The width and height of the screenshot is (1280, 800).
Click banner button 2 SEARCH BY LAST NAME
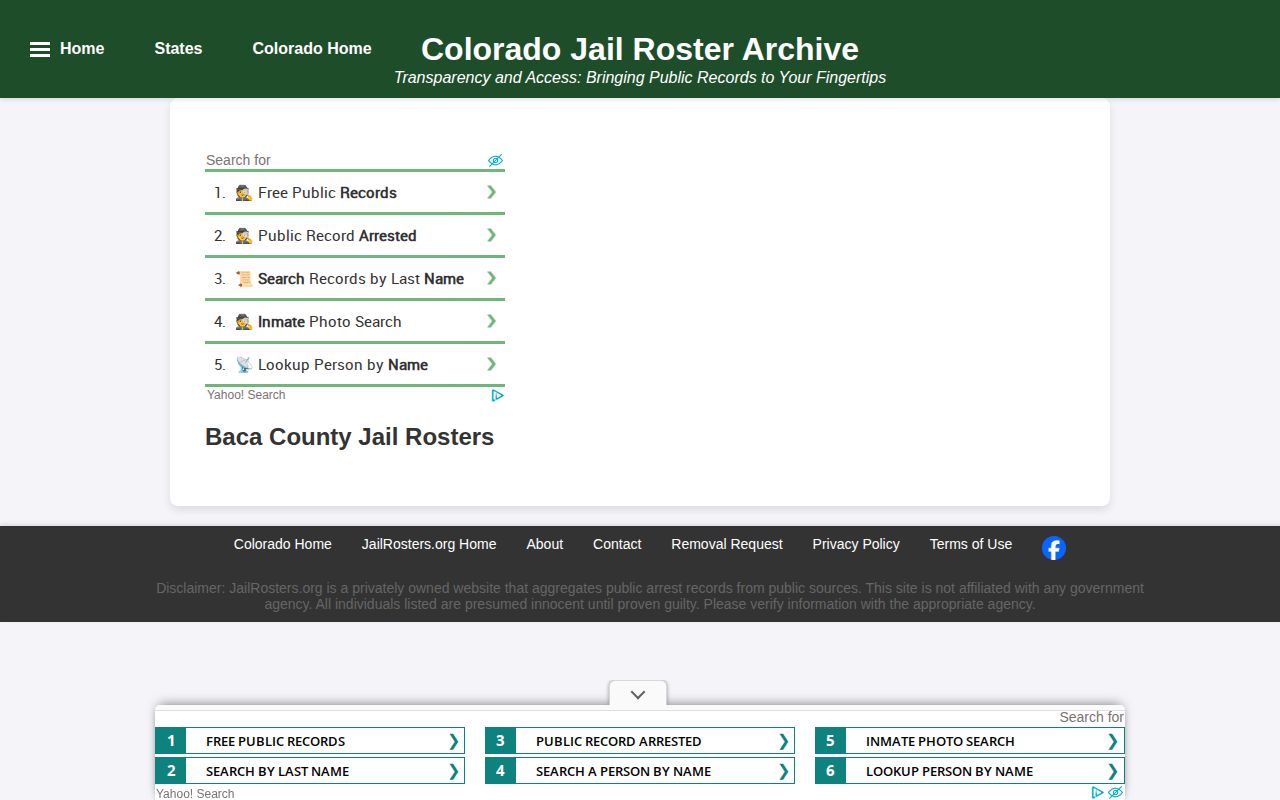[310, 771]
